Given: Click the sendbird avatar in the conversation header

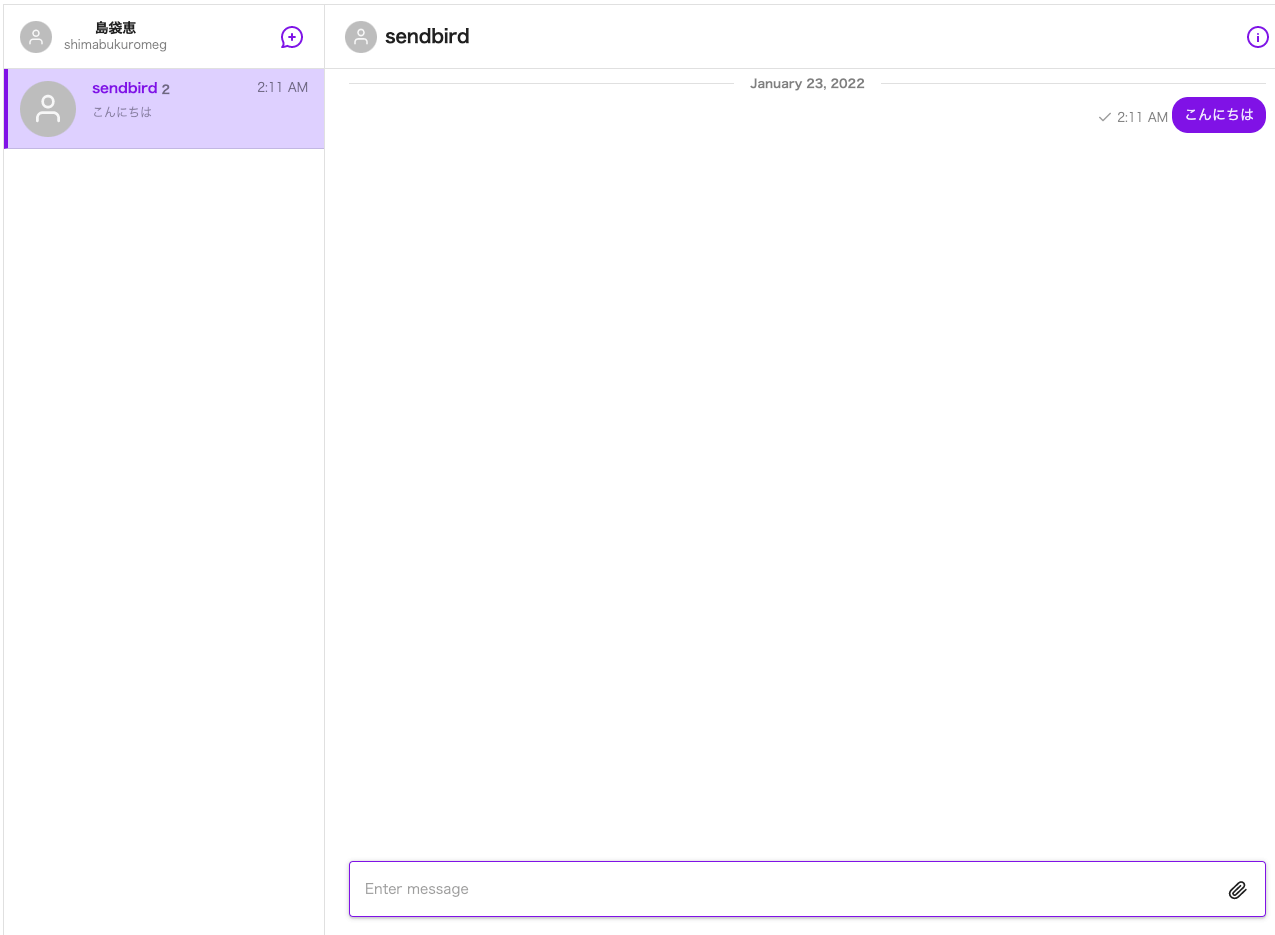Looking at the screenshot, I should [x=361, y=37].
